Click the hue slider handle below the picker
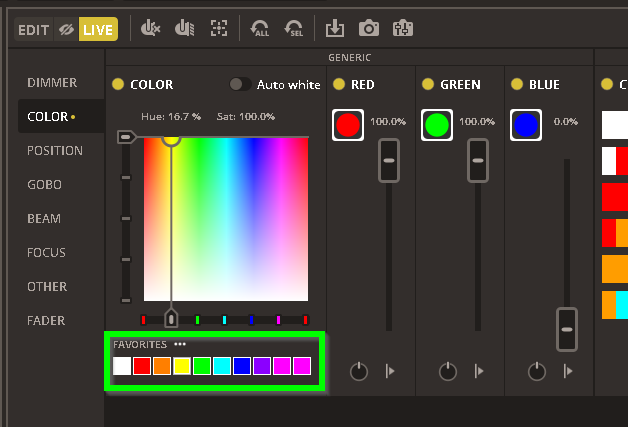 [171, 318]
